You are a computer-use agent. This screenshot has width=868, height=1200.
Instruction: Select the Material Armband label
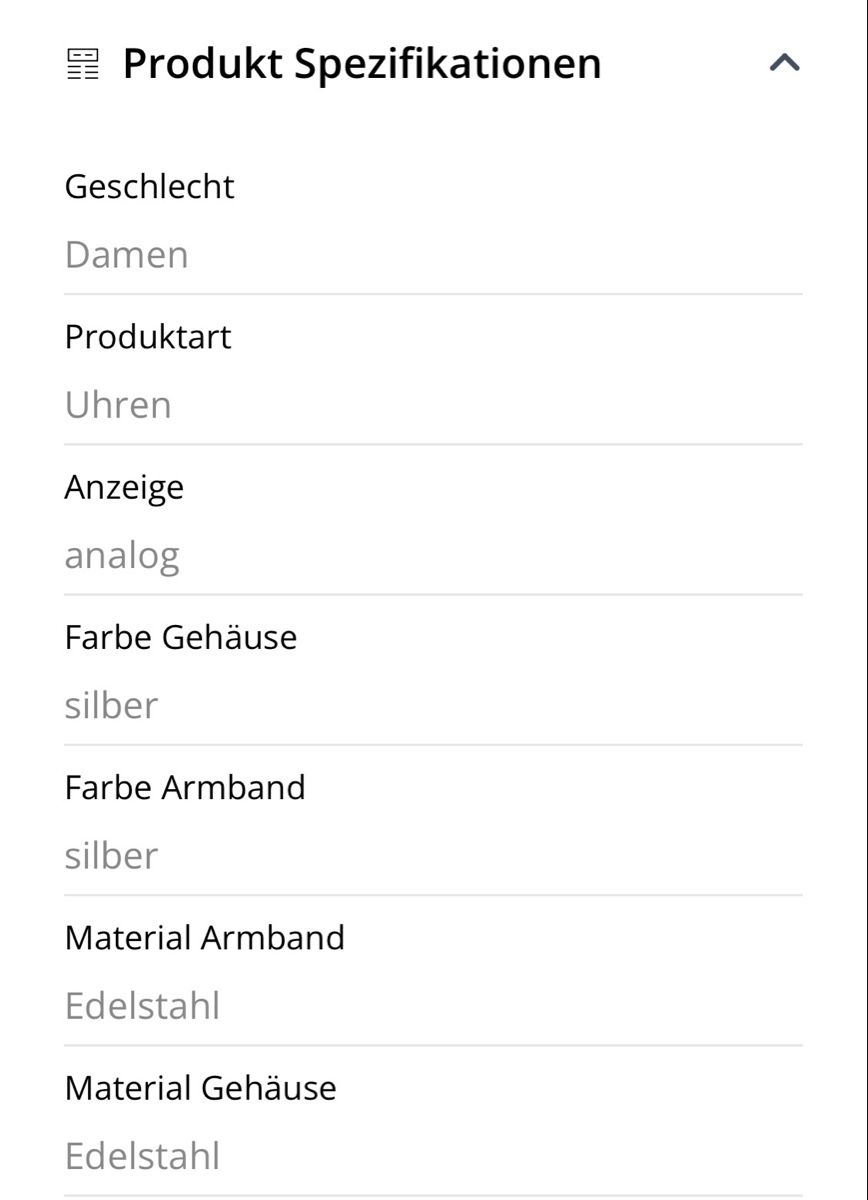(x=204, y=937)
